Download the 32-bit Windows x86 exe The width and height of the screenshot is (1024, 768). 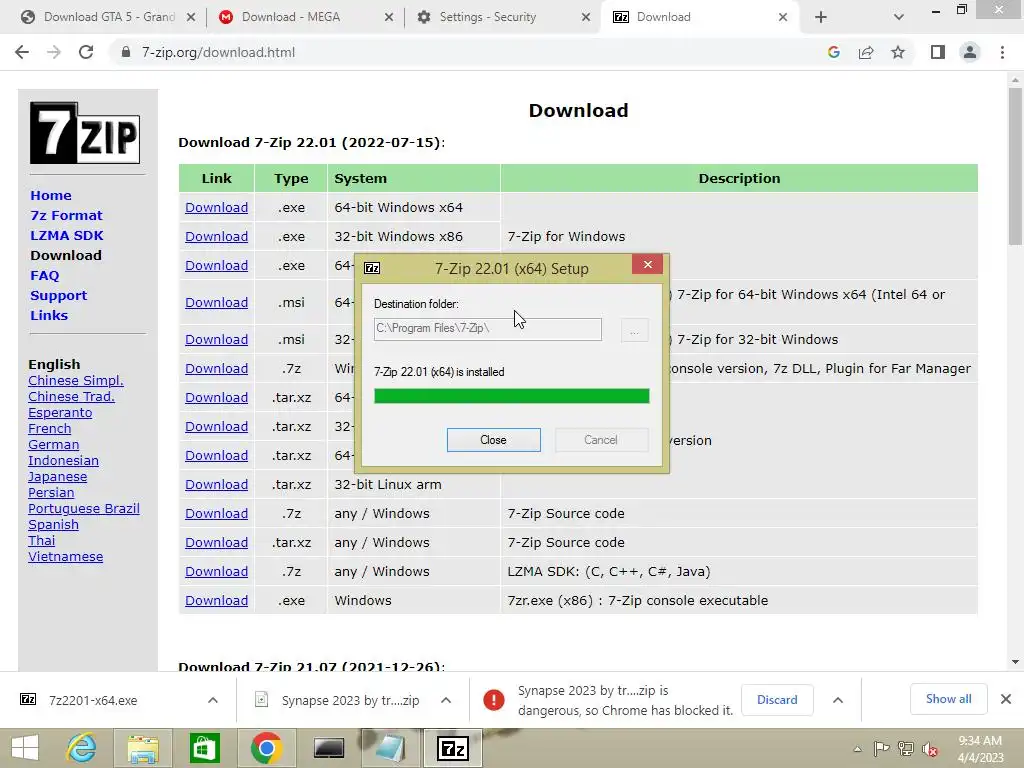tap(216, 236)
